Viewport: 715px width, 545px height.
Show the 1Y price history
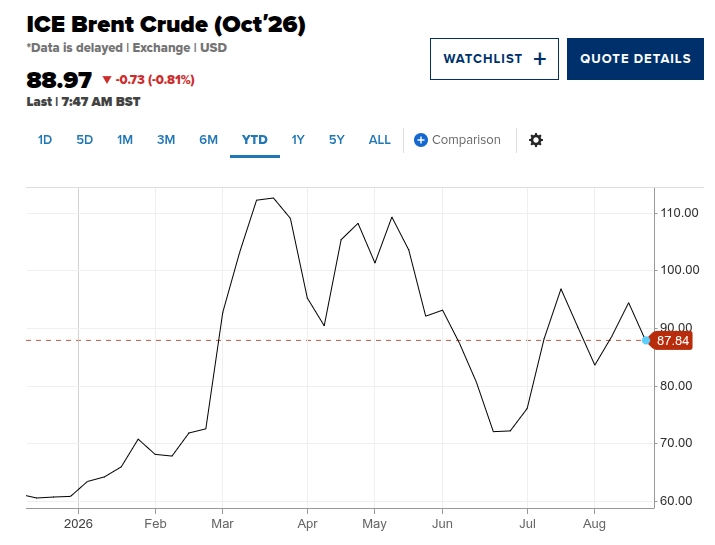pos(298,140)
